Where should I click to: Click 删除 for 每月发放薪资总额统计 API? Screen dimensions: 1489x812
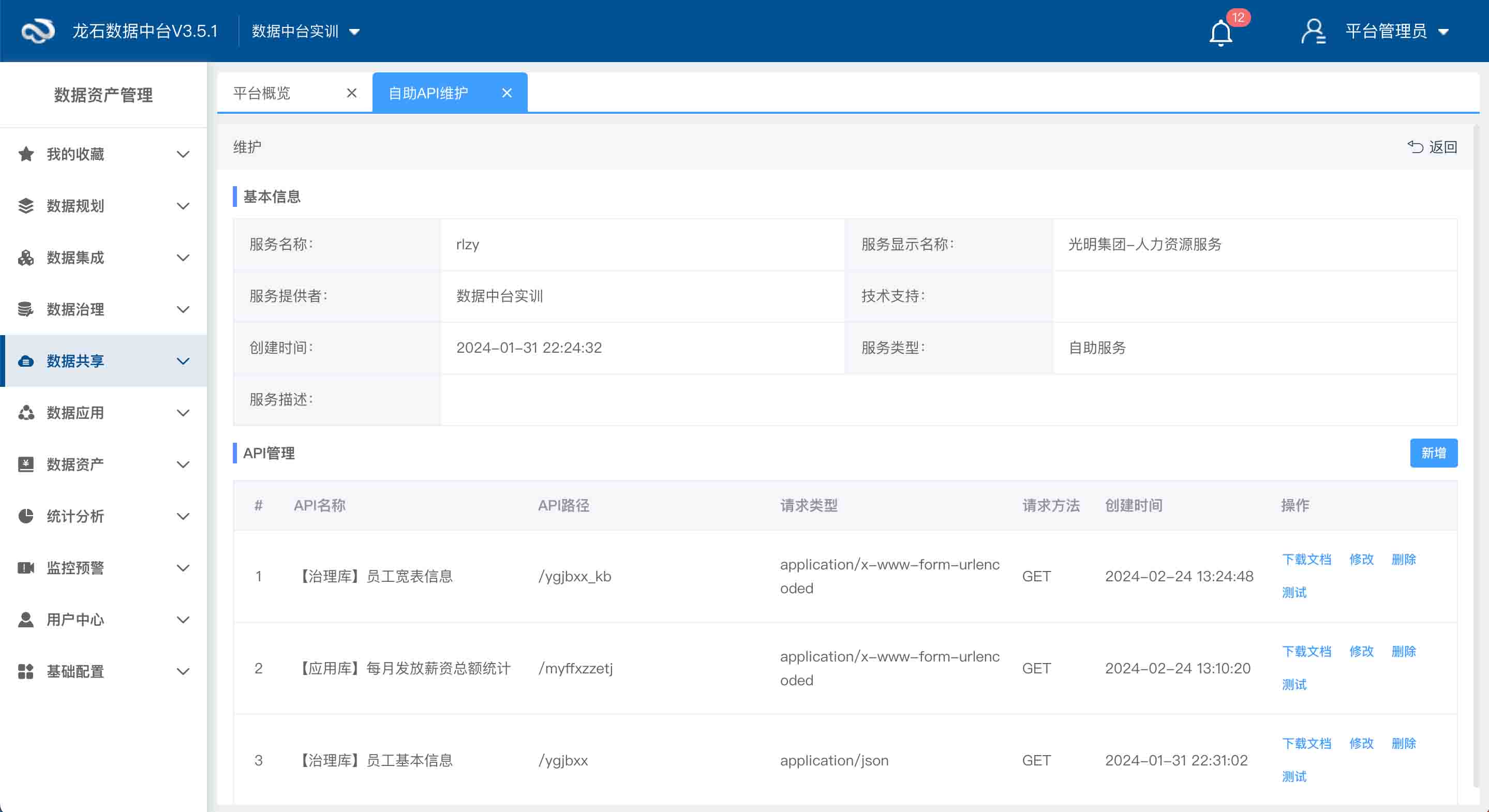coord(1404,651)
